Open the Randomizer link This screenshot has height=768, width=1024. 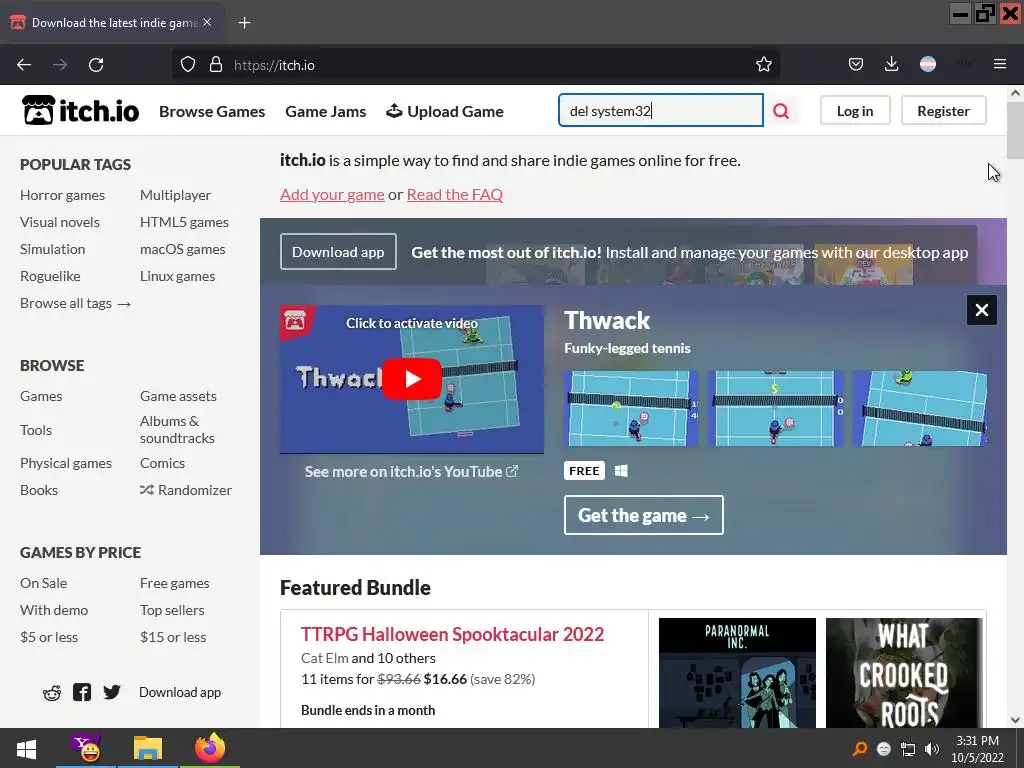click(x=186, y=490)
